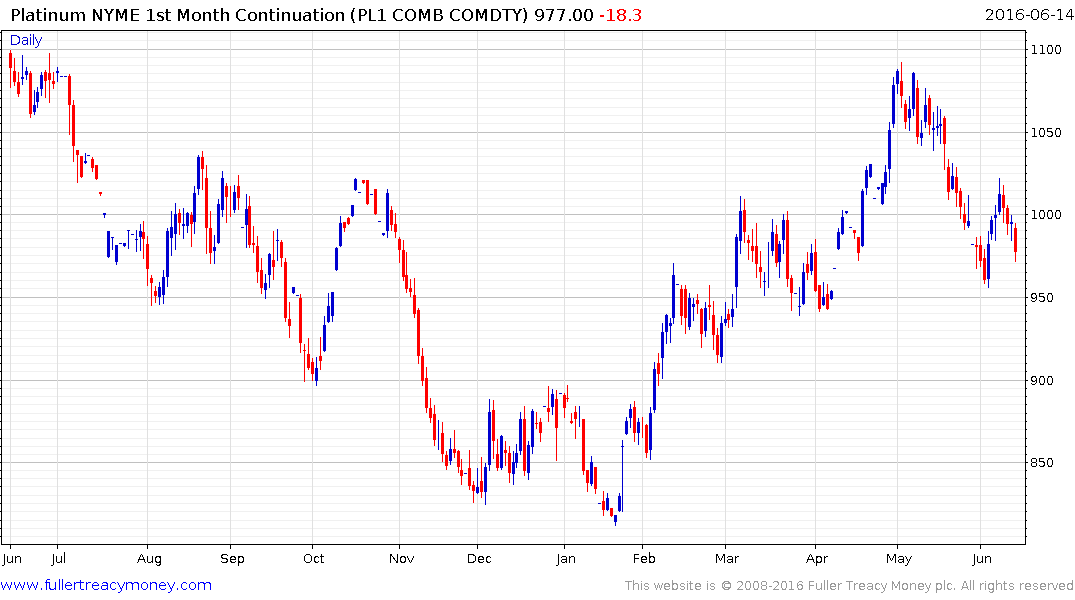The width and height of the screenshot is (1075, 600).
Task: Click the Mar month label on the time axis
Action: [727, 558]
